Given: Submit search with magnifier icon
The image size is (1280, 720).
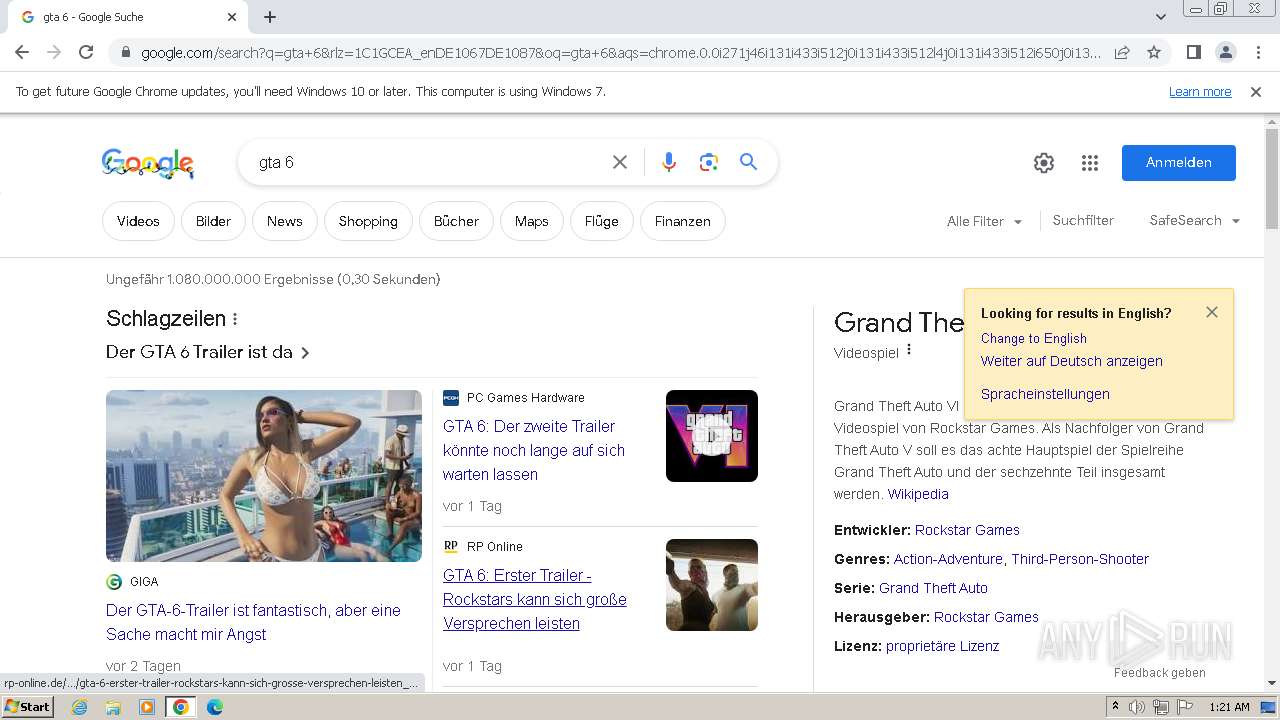Looking at the screenshot, I should 748,162.
